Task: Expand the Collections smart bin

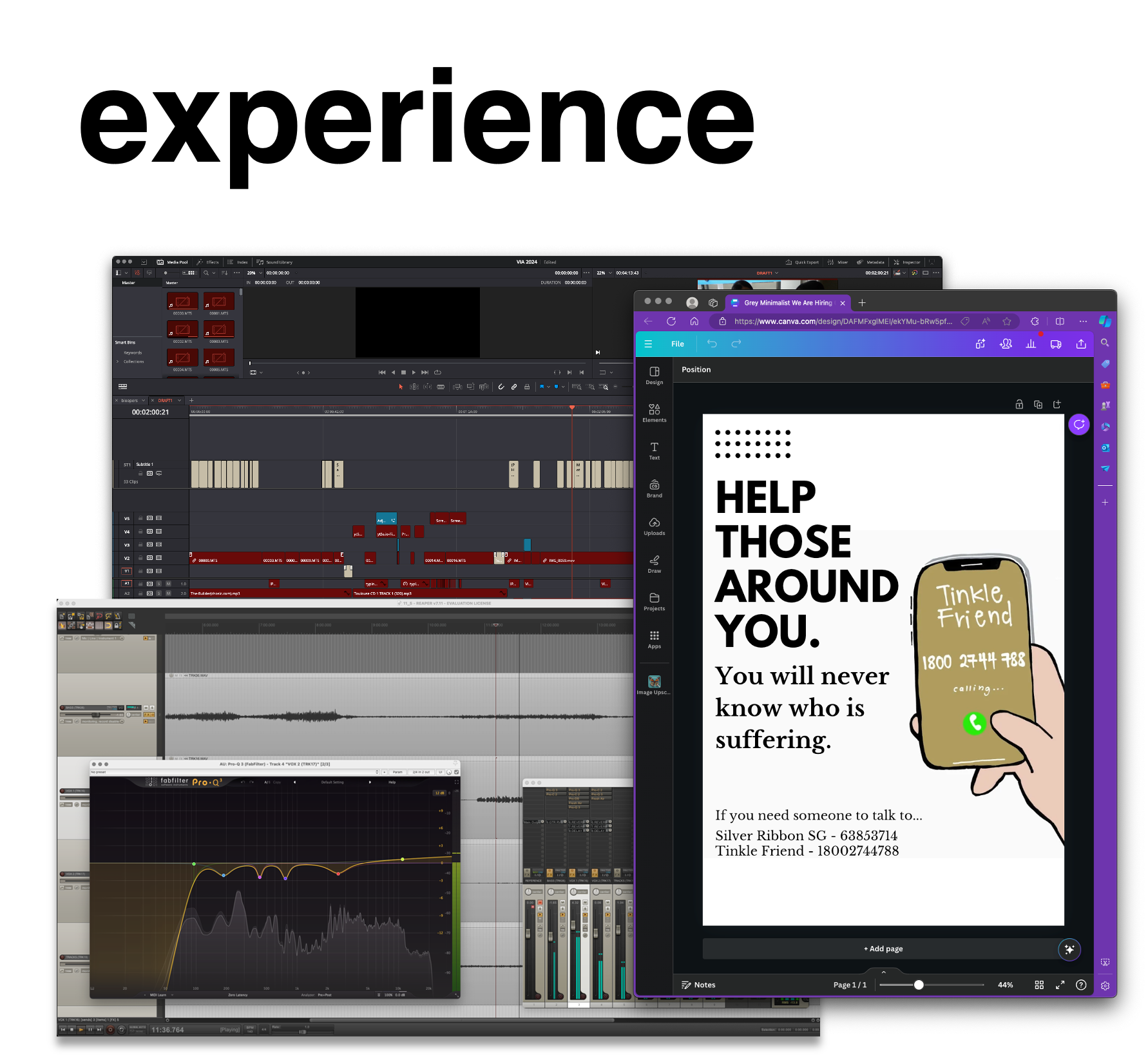Action: (117, 361)
